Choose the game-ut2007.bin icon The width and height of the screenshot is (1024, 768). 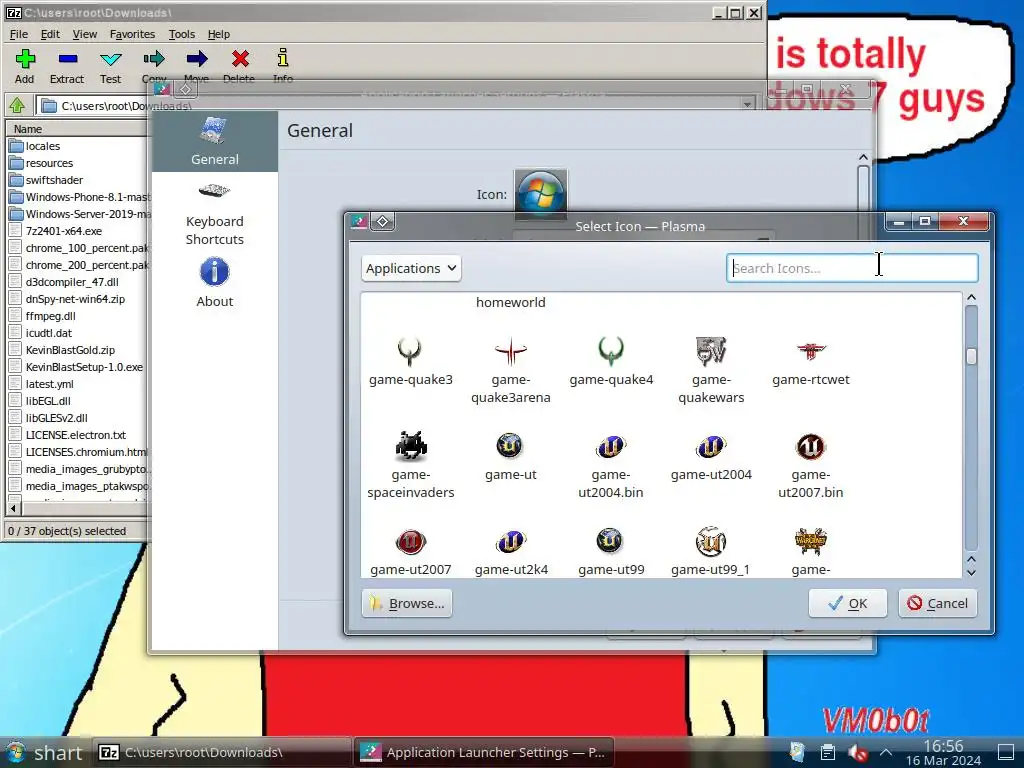810,464
